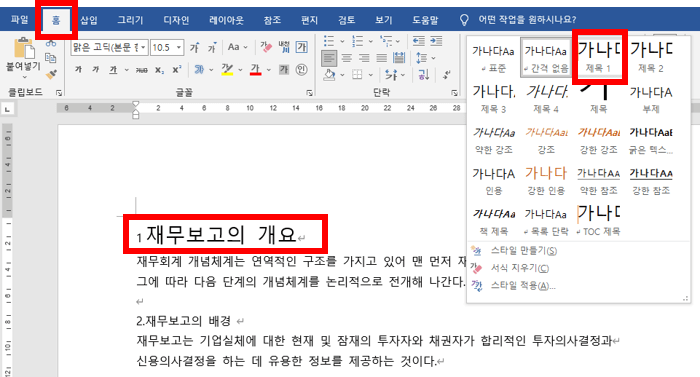Screen dimensions: 700x377
Task: Apply distributed alignment icon
Action: [x=399, y=58]
